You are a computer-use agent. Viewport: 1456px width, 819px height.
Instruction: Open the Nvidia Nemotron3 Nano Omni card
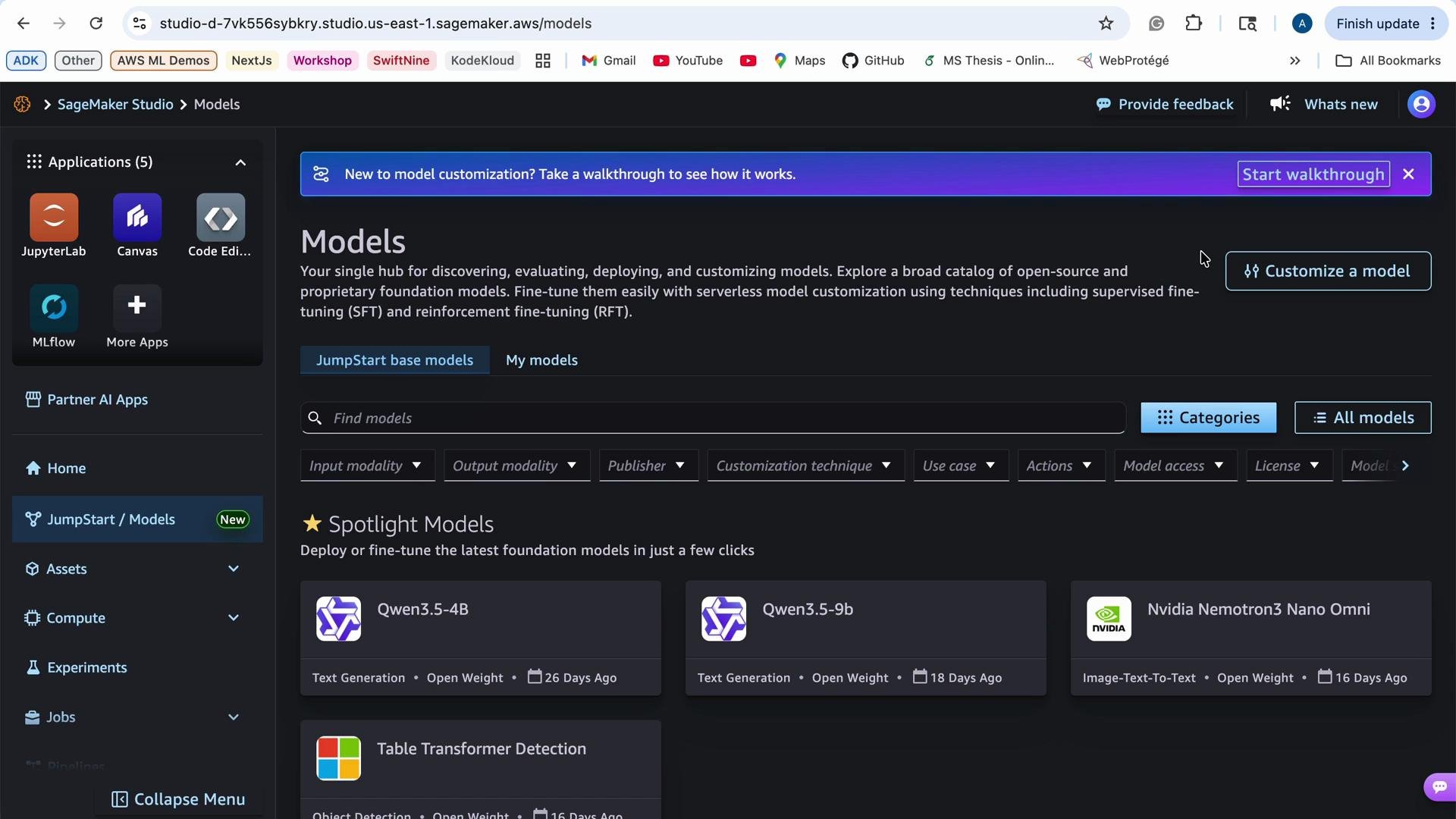pyautogui.click(x=1251, y=639)
